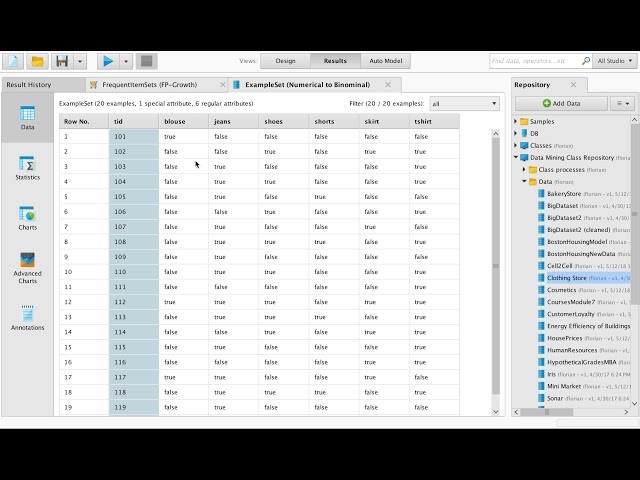Click repository horizontal scroll right arrow

click(626, 412)
